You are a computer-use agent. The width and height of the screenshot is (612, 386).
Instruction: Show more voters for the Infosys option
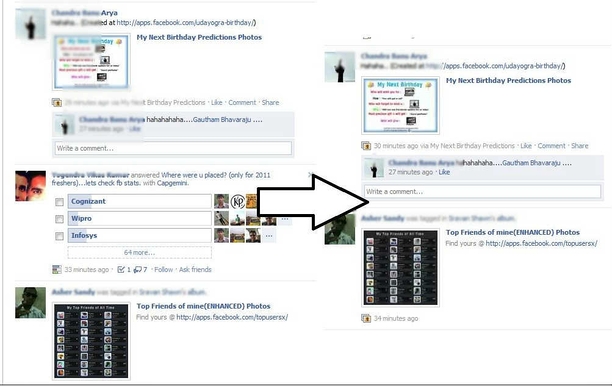tap(269, 236)
